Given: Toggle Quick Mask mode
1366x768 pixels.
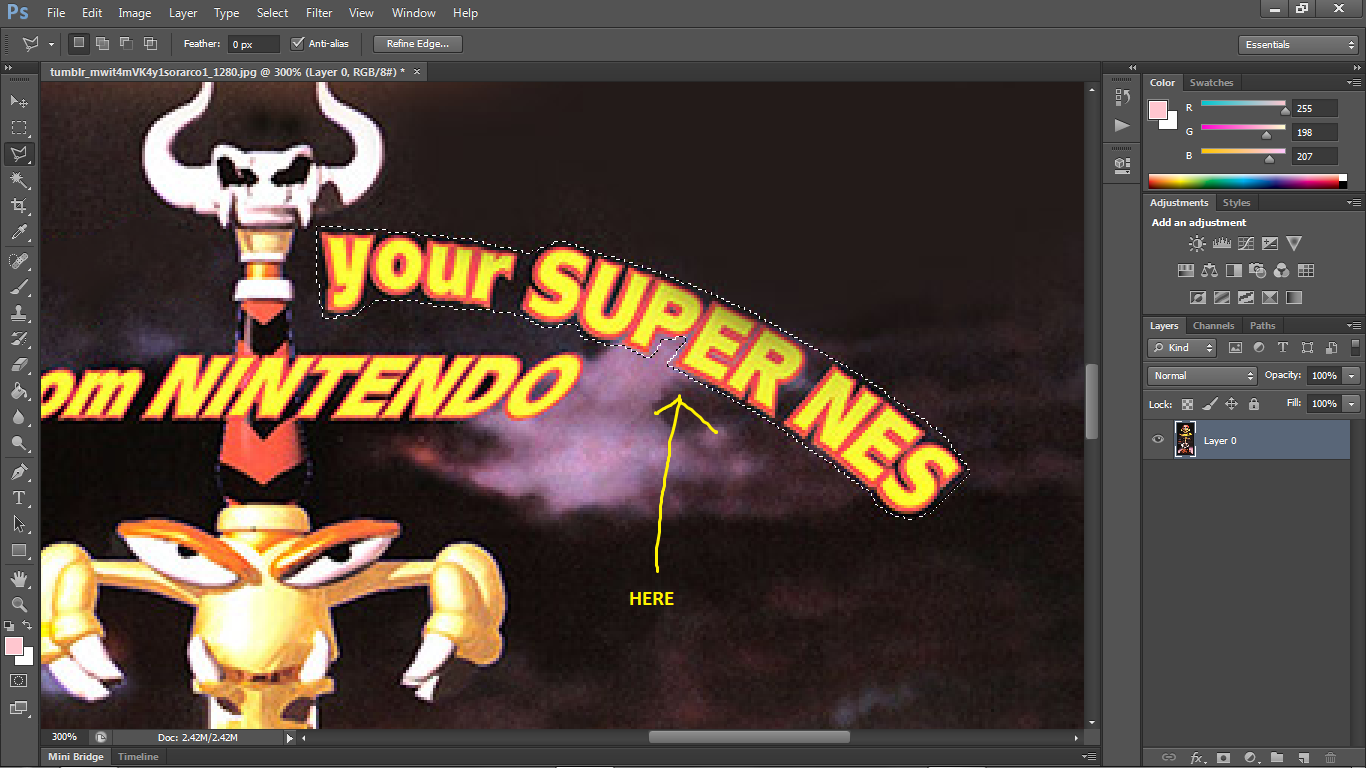Looking at the screenshot, I should (x=19, y=680).
